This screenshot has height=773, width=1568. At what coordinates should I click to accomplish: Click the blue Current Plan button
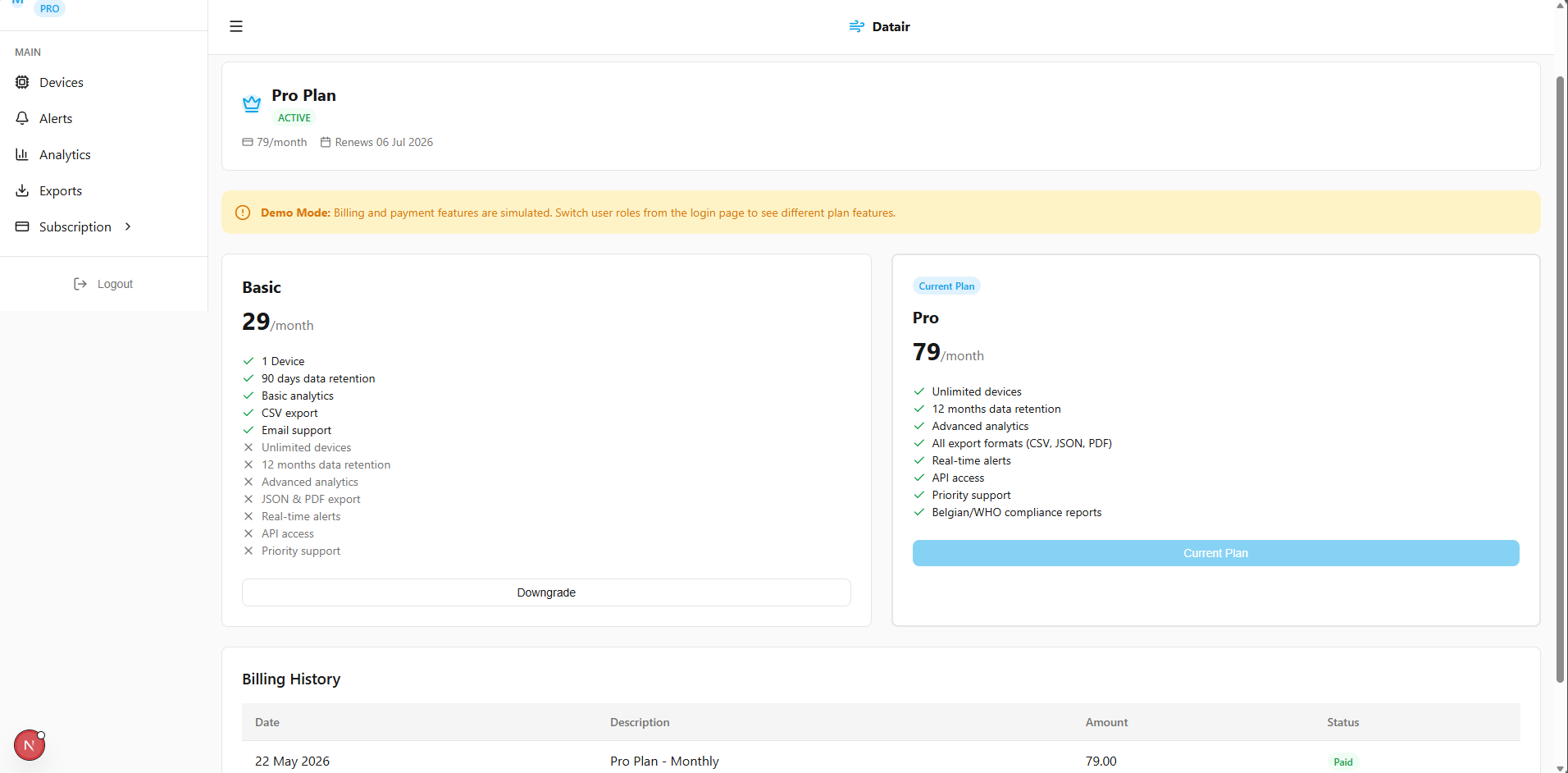(1215, 553)
